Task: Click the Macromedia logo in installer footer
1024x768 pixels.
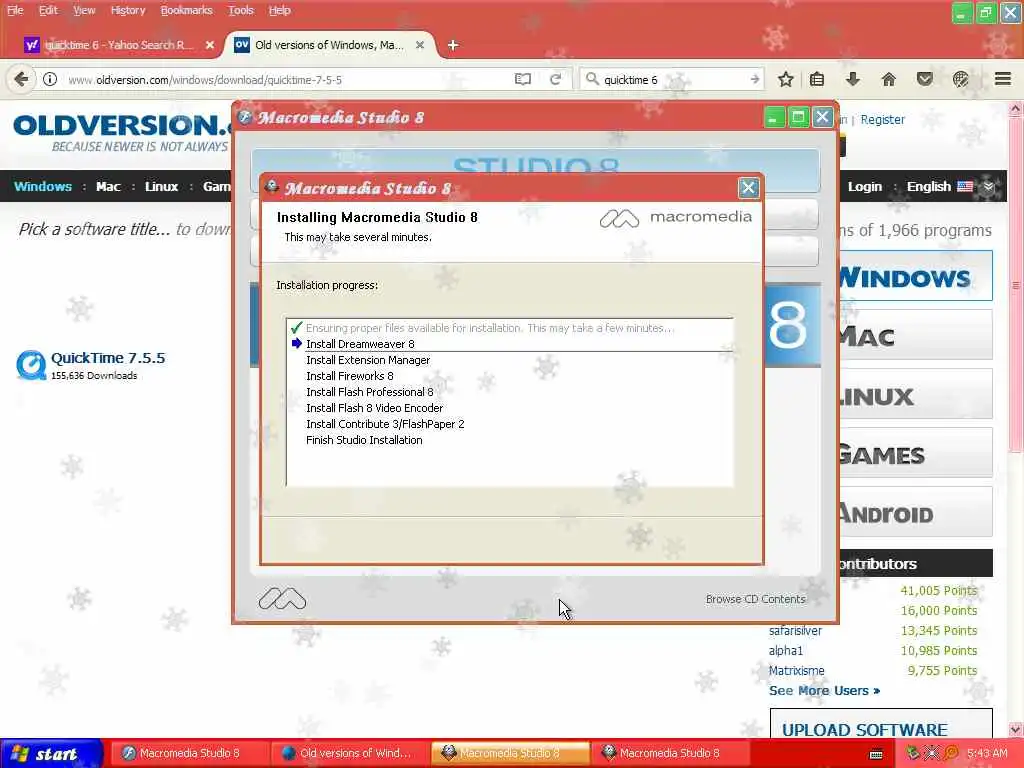Action: click(282, 598)
